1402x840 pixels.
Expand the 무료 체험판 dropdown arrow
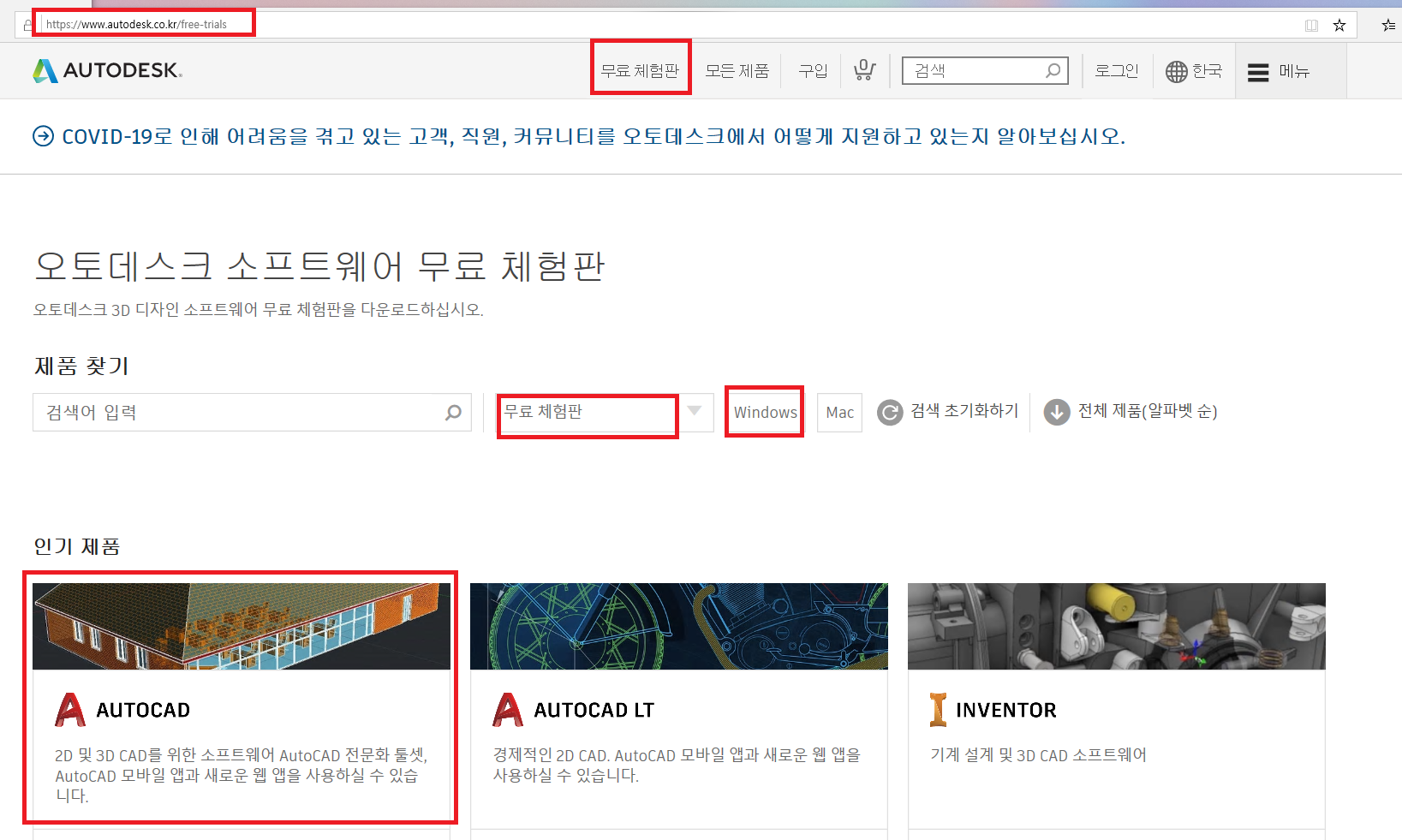[x=695, y=411]
